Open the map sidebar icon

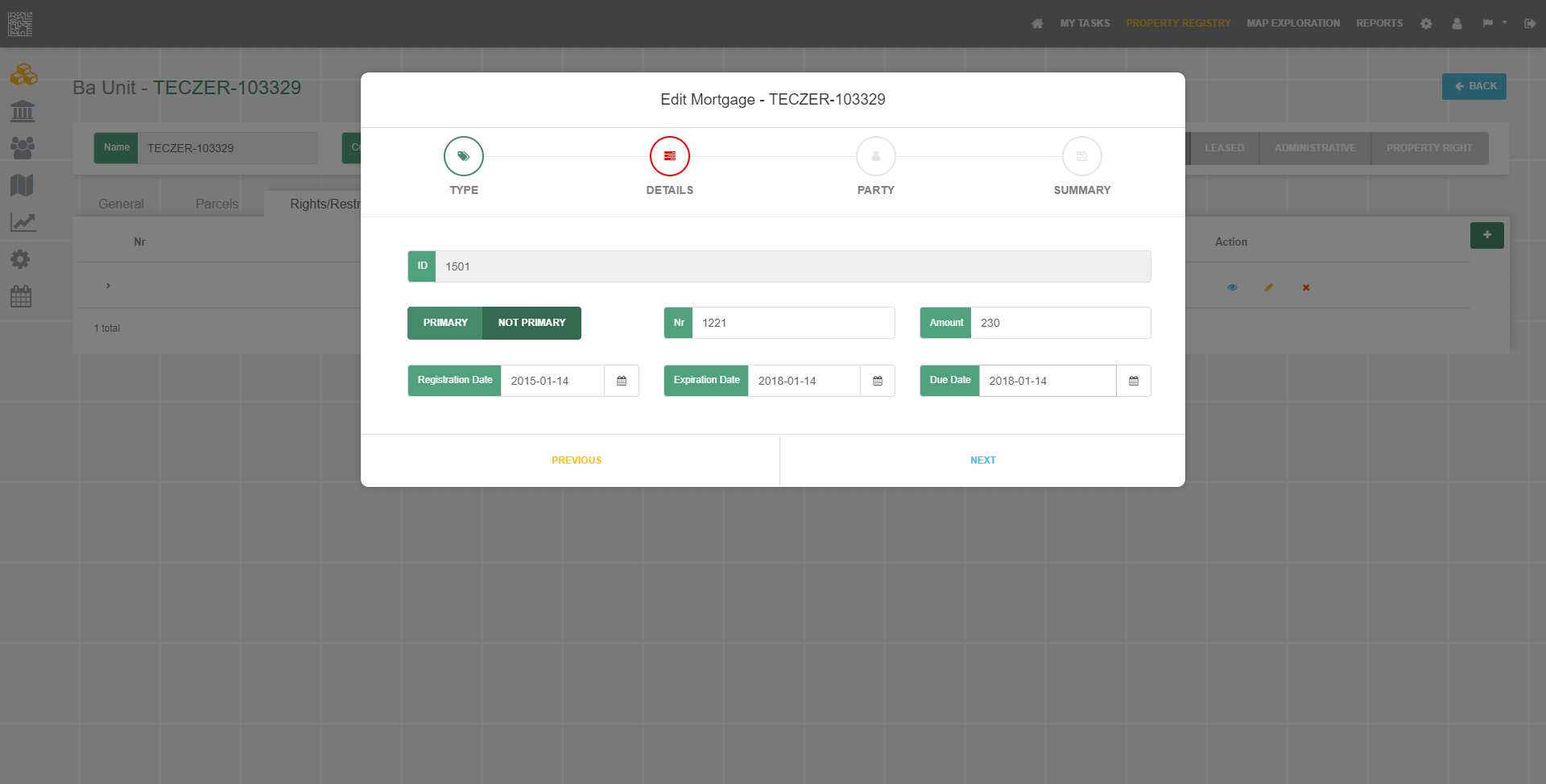coord(22,184)
